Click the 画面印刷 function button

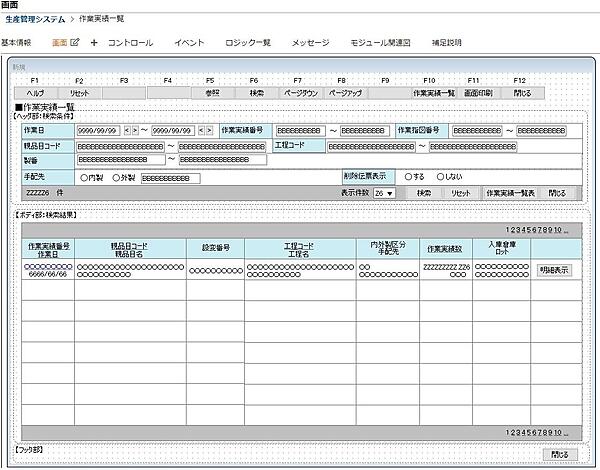point(477,92)
